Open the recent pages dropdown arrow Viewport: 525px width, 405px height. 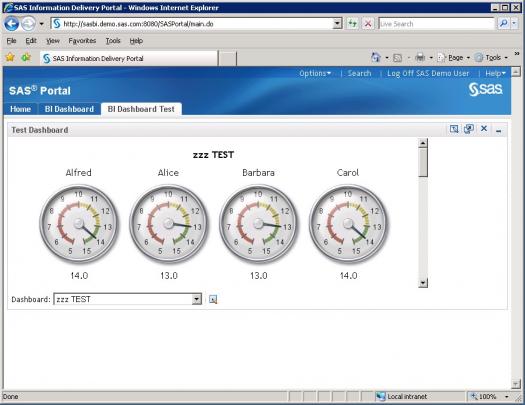[x=42, y=24]
